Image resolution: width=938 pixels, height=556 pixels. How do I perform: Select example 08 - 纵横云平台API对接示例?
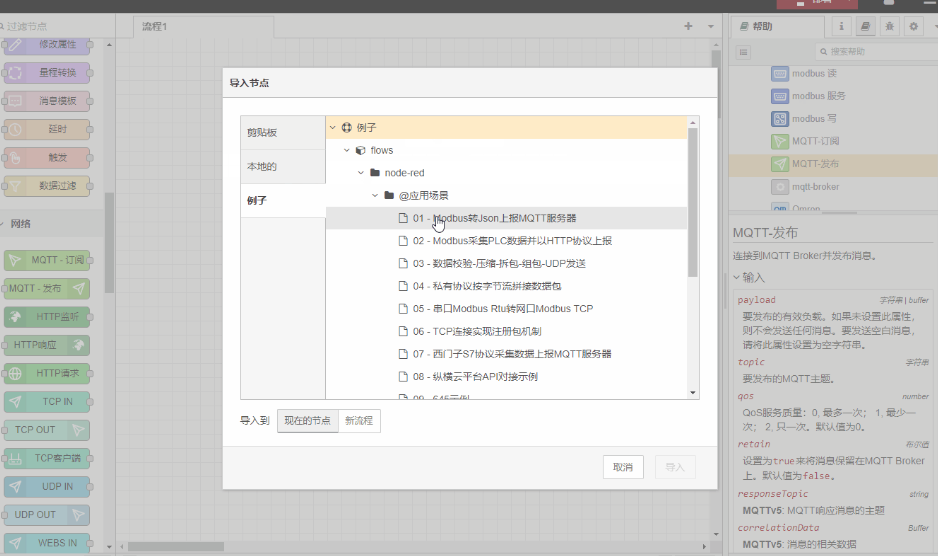(x=507, y=377)
